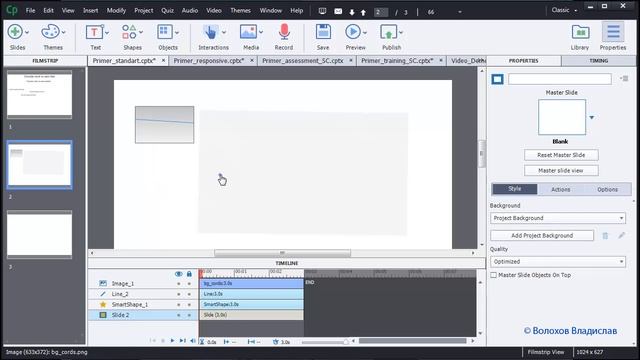
Task: Select the Options tab in Properties
Action: 607,189
